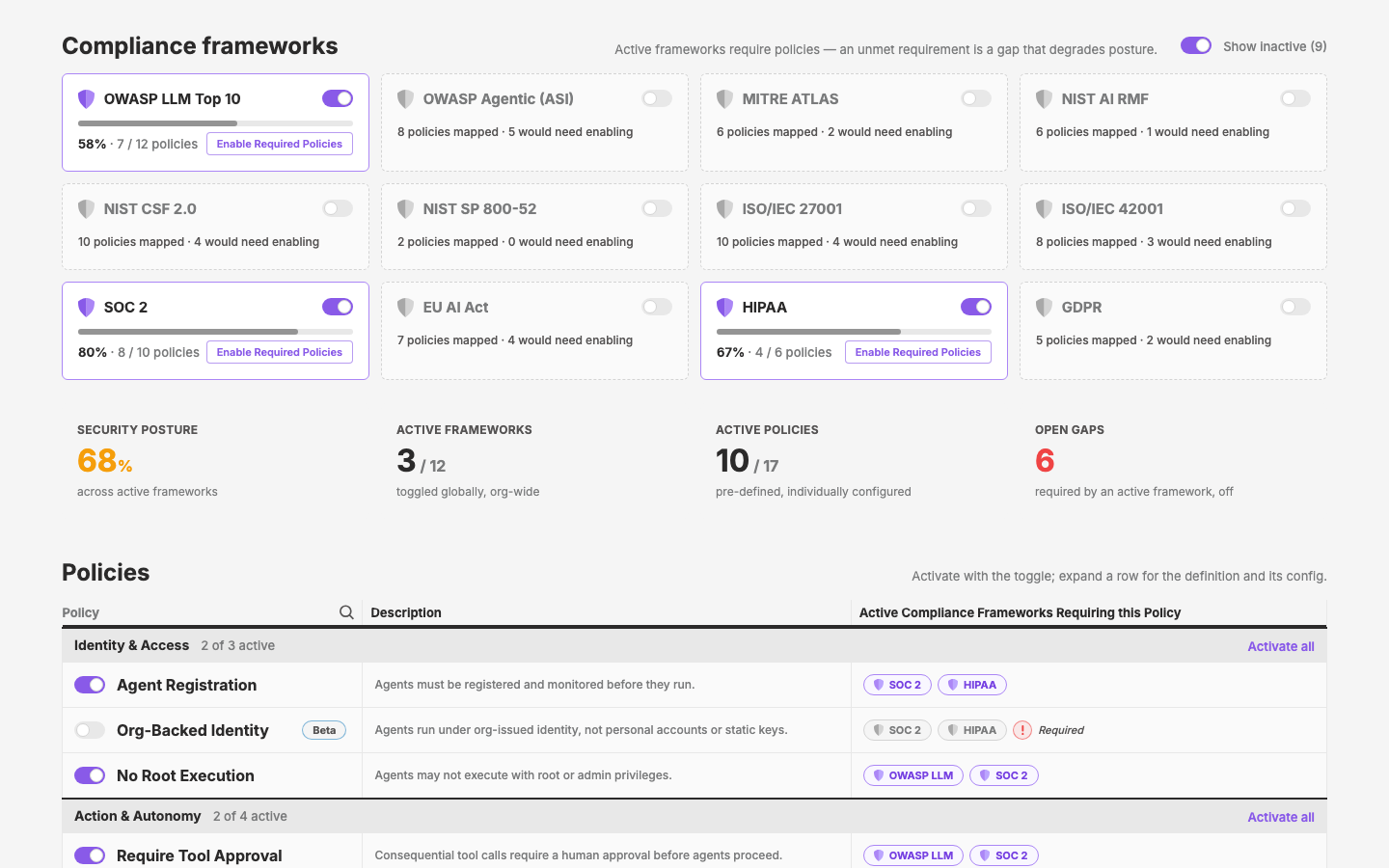Turn on the NIST CSF 2.0 toggle

click(x=338, y=208)
